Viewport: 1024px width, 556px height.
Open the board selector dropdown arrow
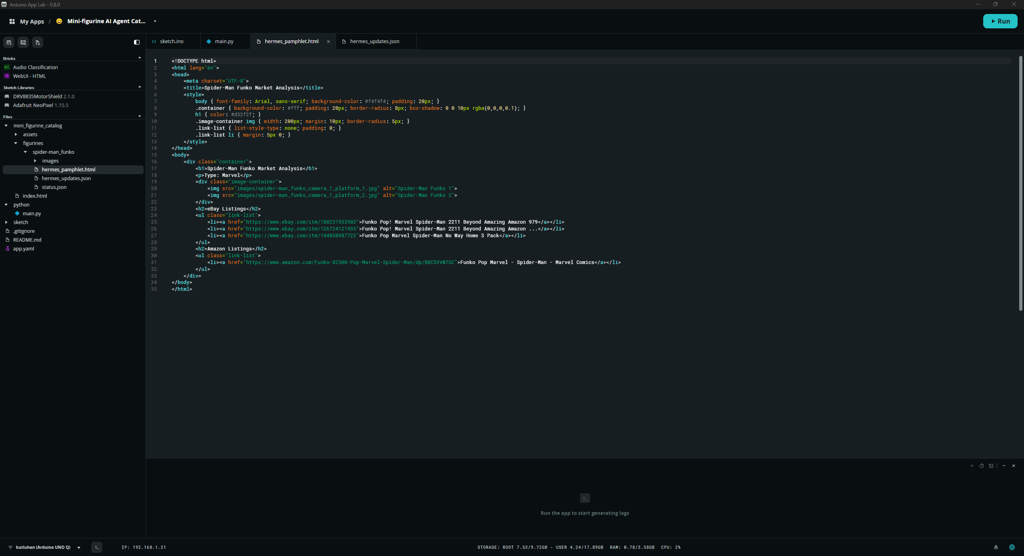(x=79, y=548)
